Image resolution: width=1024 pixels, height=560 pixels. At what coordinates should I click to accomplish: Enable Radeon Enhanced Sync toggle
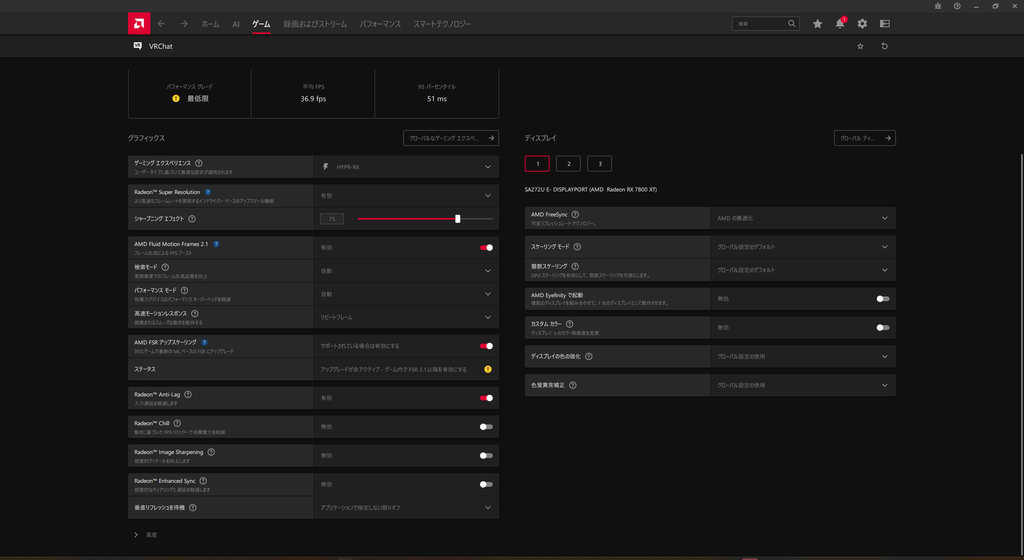pos(486,484)
